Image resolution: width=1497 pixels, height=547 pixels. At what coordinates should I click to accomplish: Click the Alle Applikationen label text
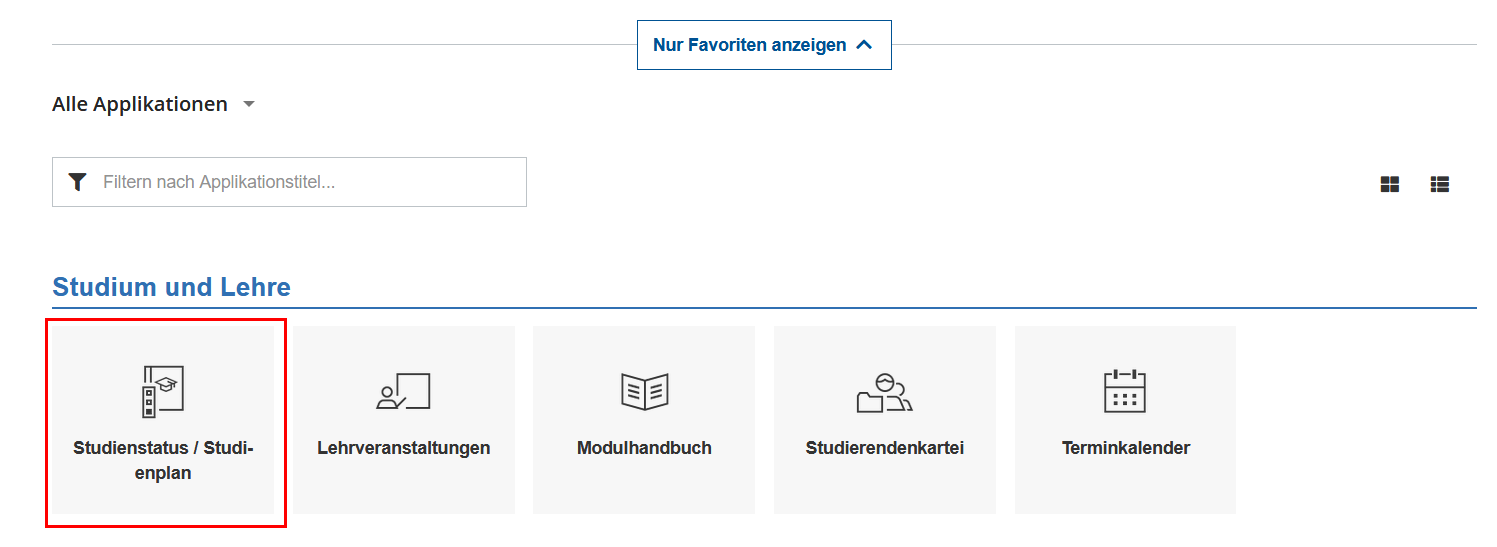pyautogui.click(x=140, y=104)
